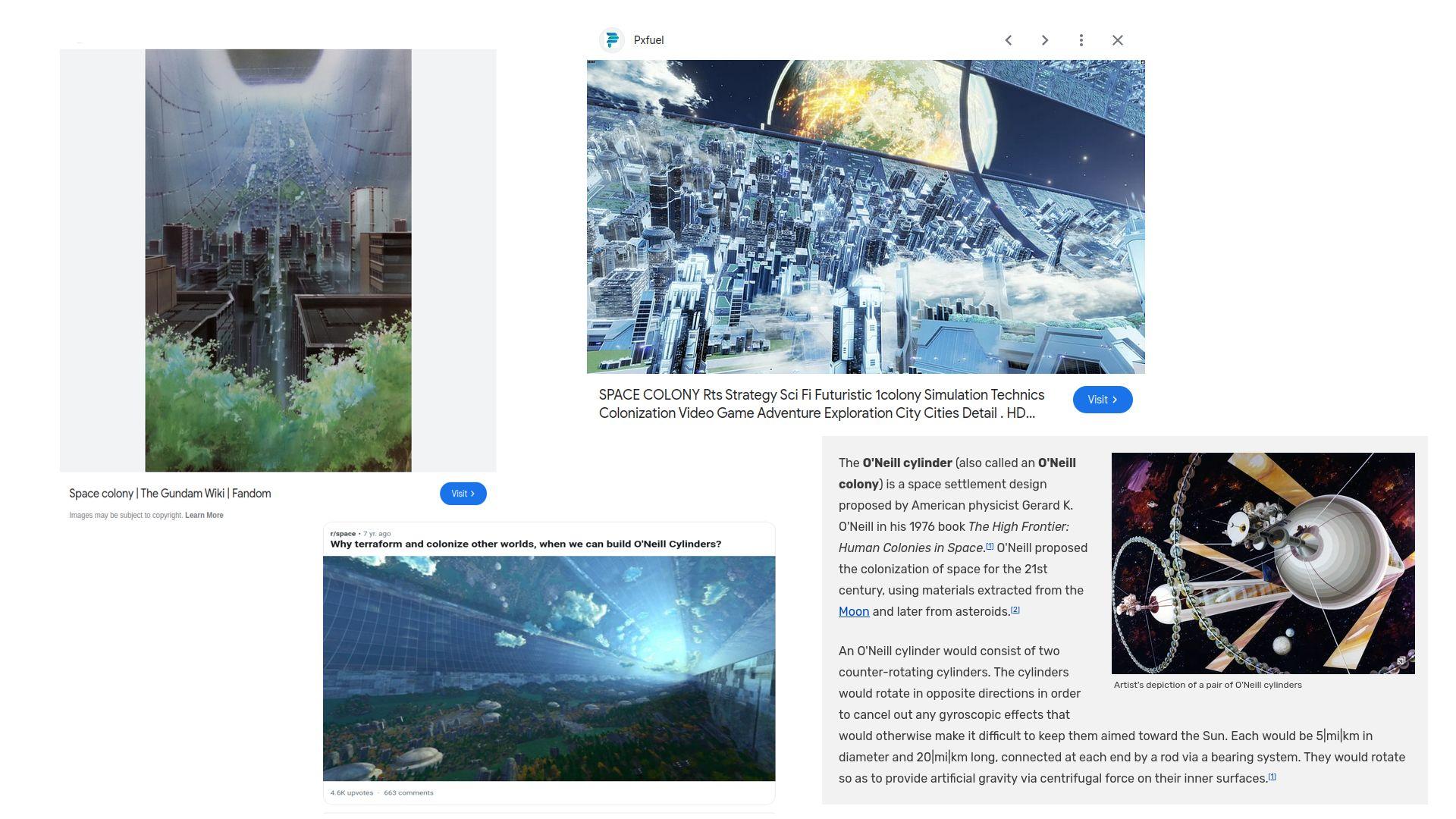Open Space colony Gundam Wiki Fandom title

click(x=170, y=494)
